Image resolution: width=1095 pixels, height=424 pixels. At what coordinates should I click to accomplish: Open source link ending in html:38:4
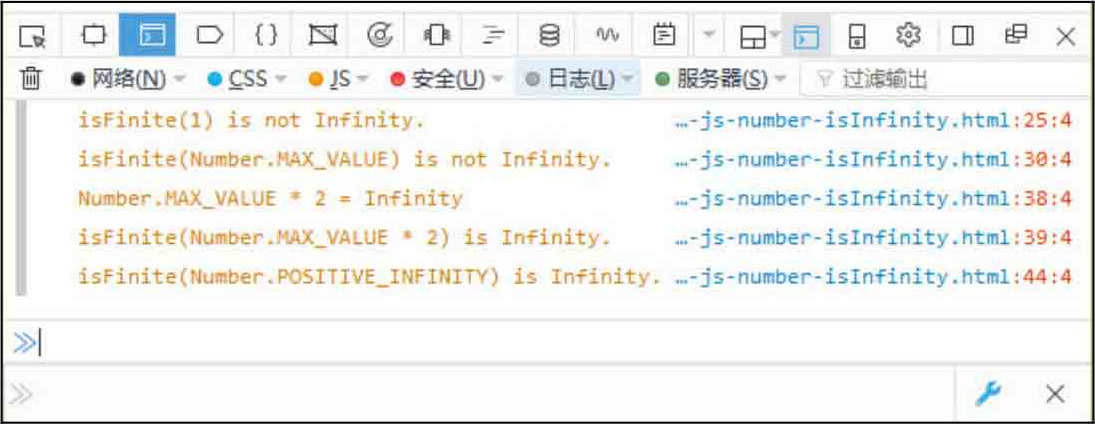[873, 199]
